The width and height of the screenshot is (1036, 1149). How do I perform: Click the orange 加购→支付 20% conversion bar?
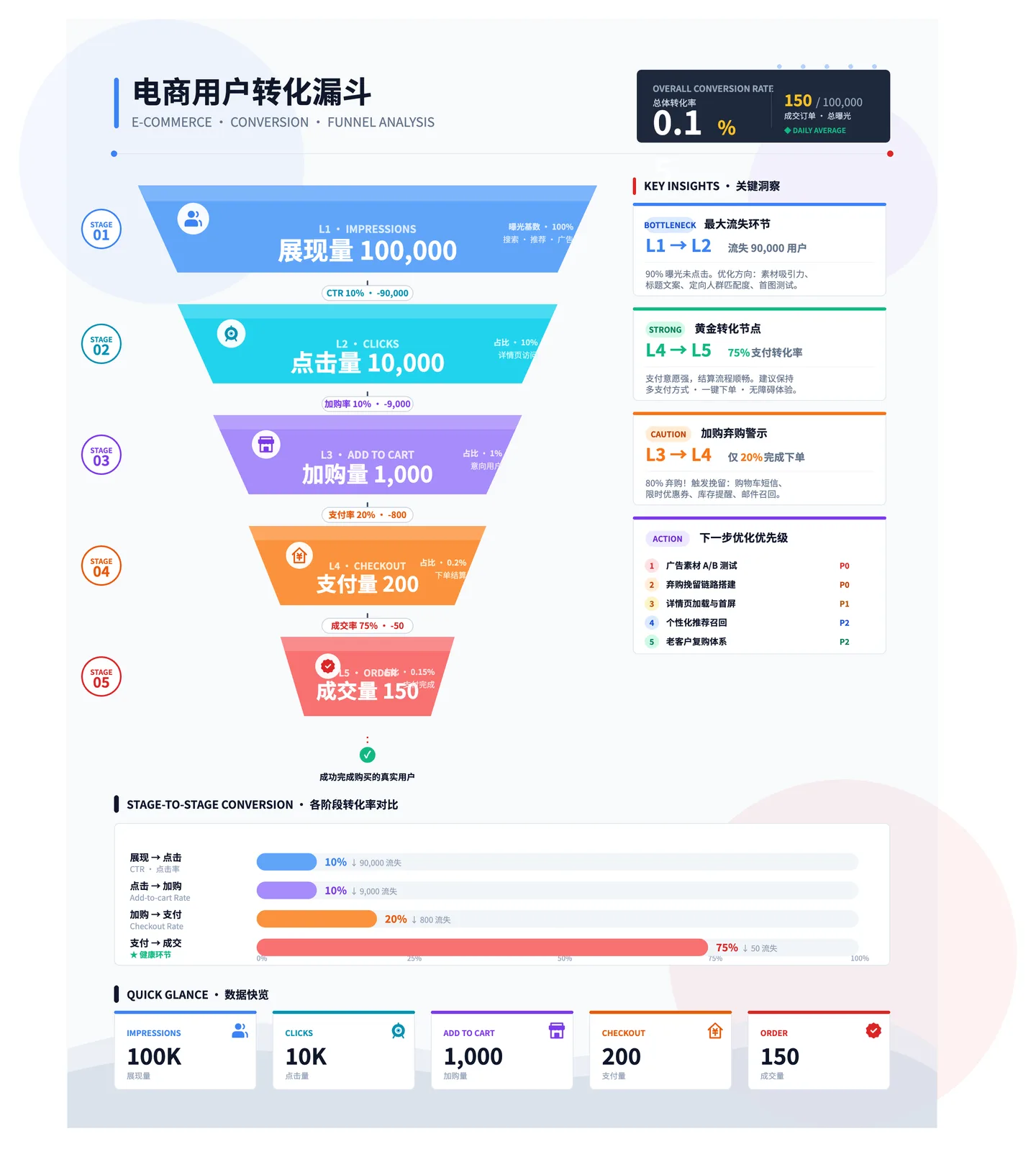pos(317,919)
